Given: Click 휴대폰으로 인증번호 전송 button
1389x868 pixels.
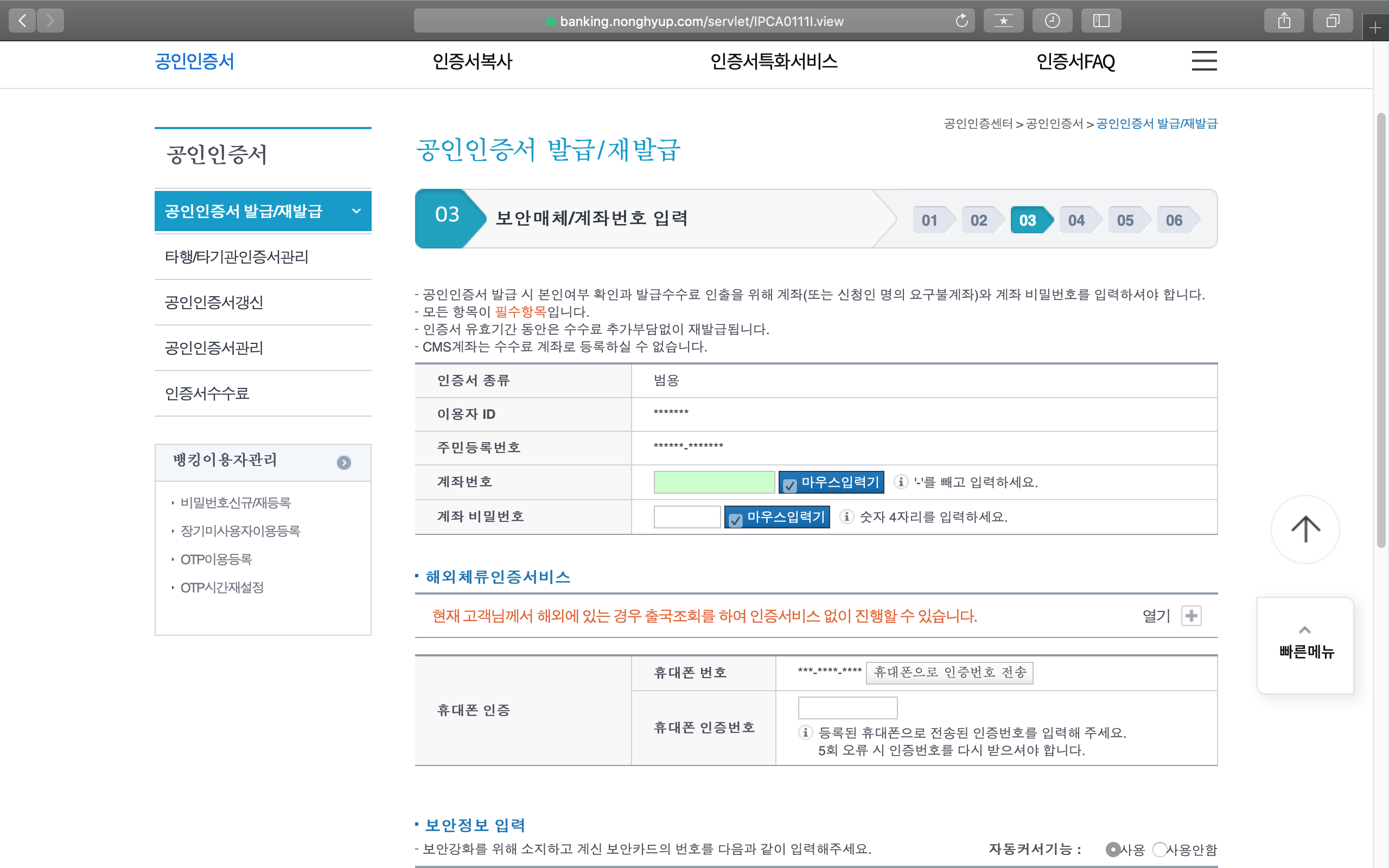Looking at the screenshot, I should click(x=950, y=672).
